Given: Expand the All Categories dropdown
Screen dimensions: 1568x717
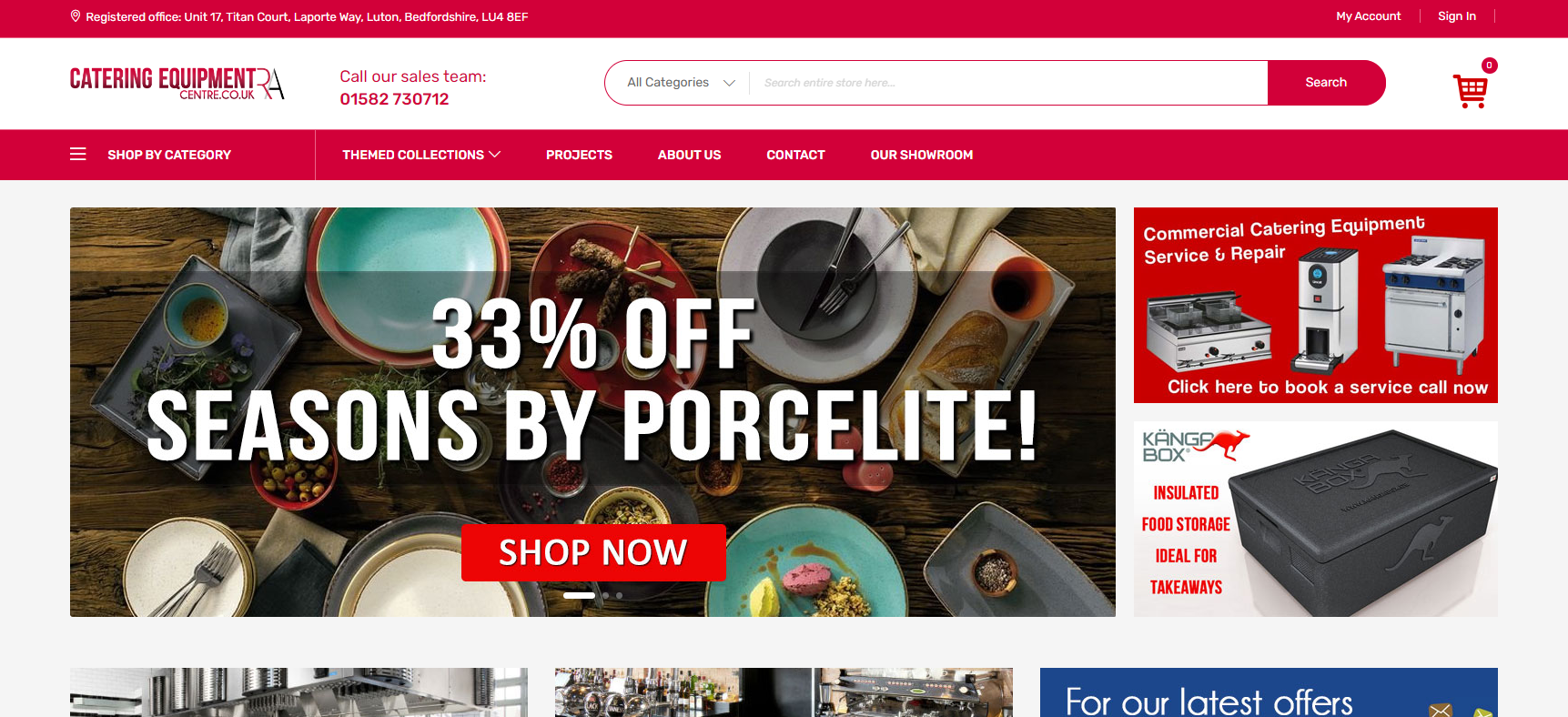Looking at the screenshot, I should click(x=680, y=83).
